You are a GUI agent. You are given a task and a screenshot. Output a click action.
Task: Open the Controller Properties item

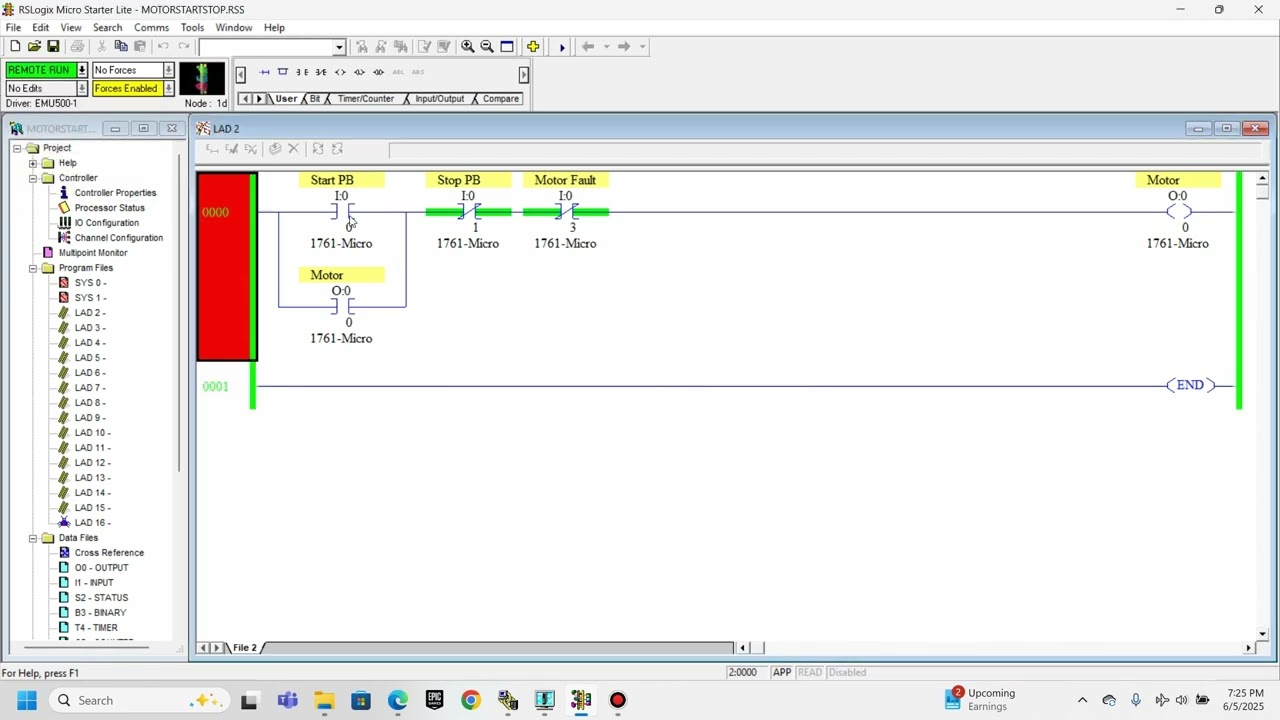115,193
